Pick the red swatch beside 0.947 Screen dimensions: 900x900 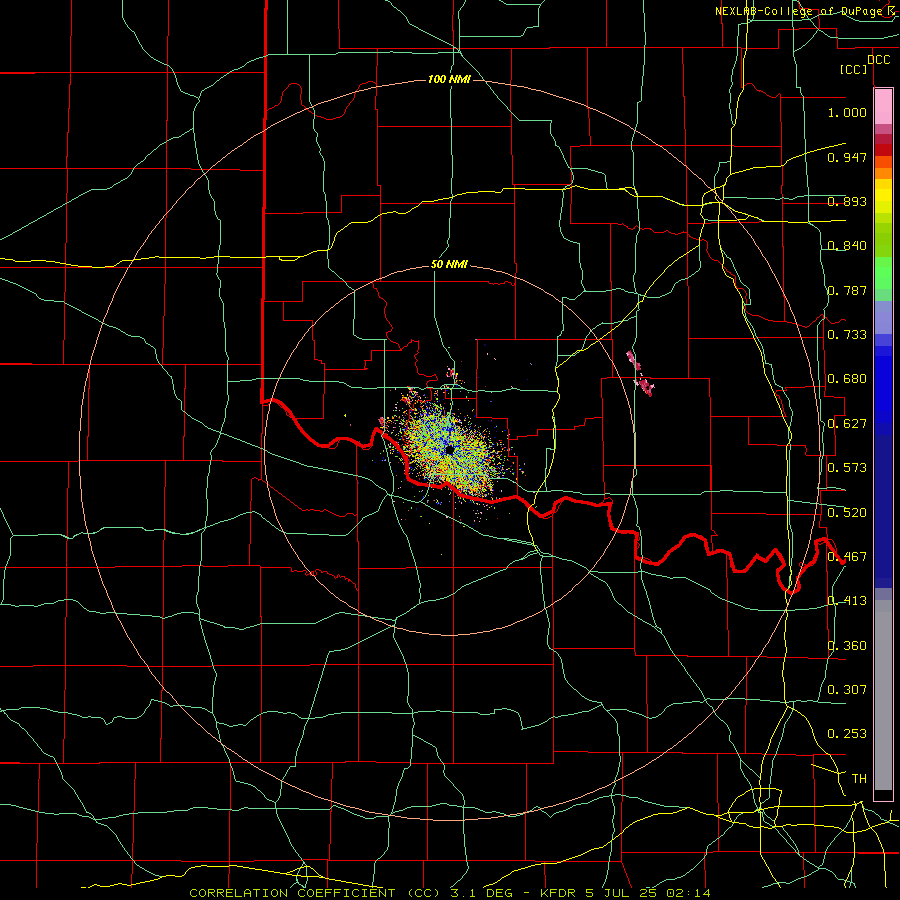point(883,150)
